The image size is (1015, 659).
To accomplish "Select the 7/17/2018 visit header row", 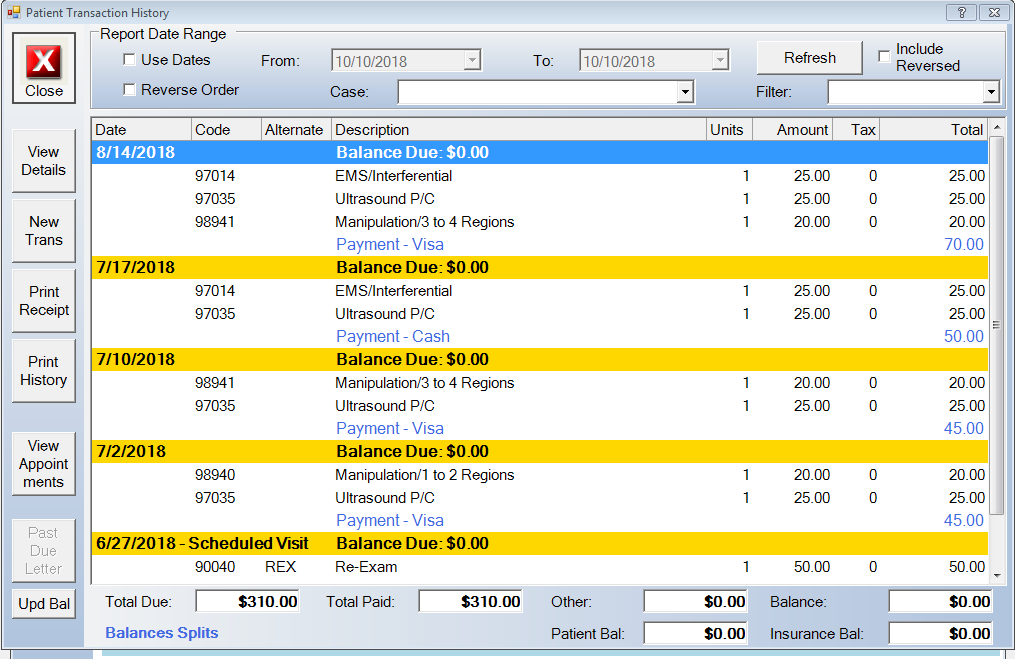I will (540, 267).
